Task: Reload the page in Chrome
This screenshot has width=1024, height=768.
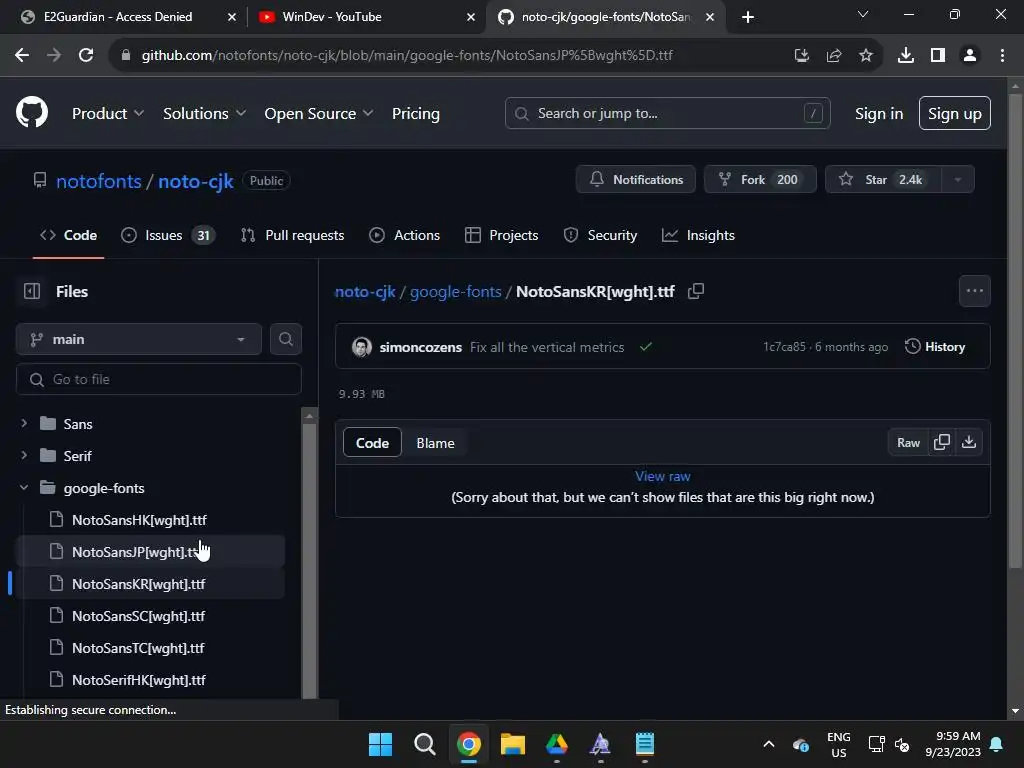Action: coord(86,56)
